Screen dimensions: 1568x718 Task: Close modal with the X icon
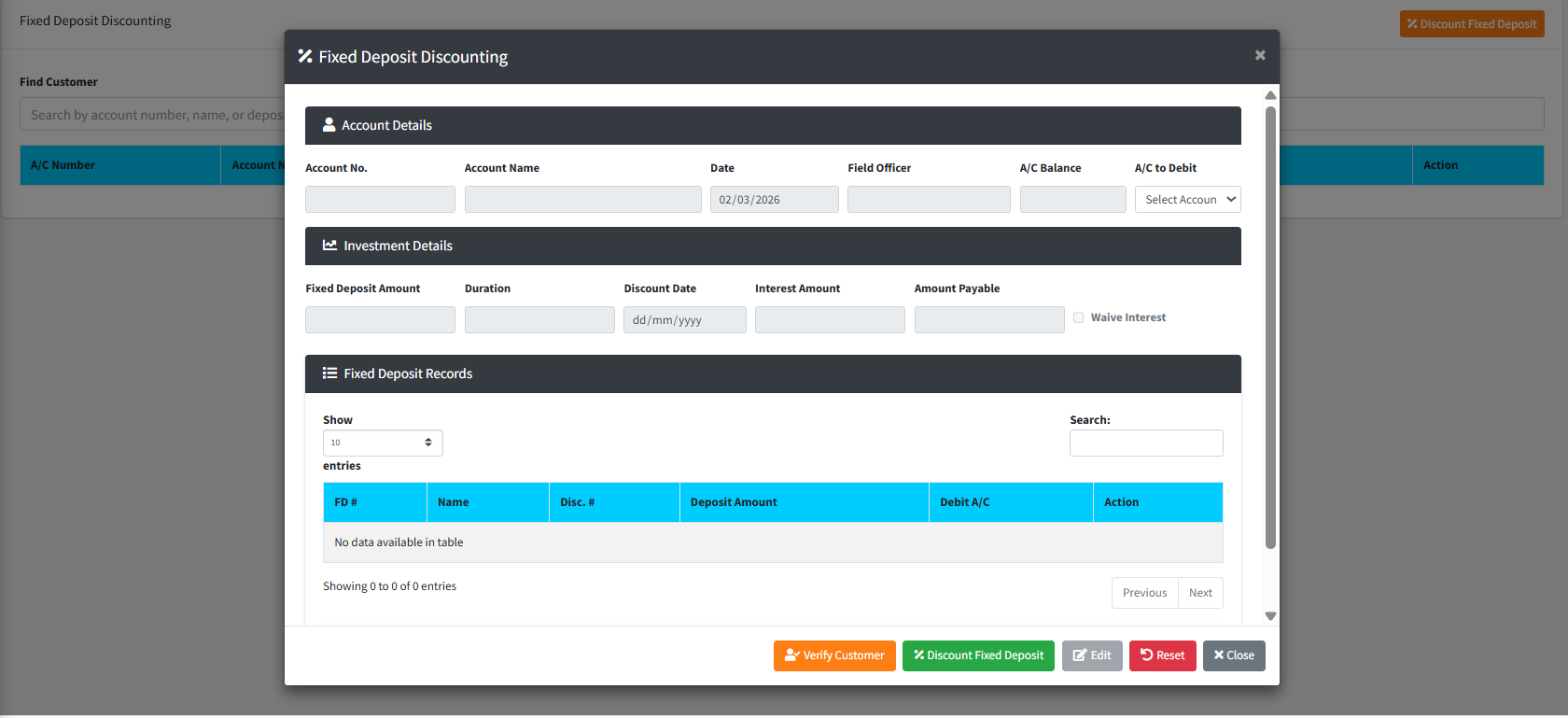(x=1259, y=56)
